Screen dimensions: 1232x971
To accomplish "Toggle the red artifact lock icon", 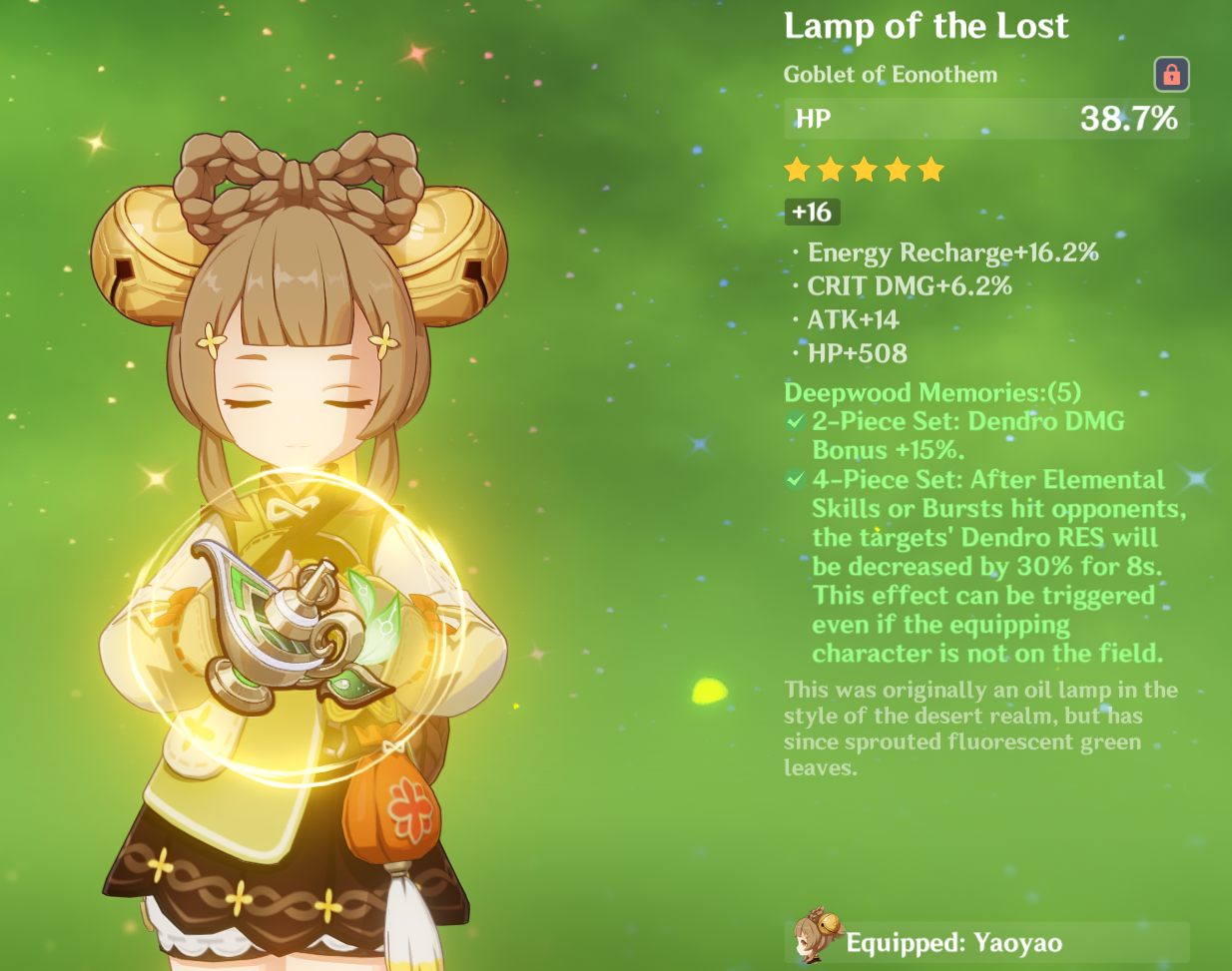I will point(1171,74).
